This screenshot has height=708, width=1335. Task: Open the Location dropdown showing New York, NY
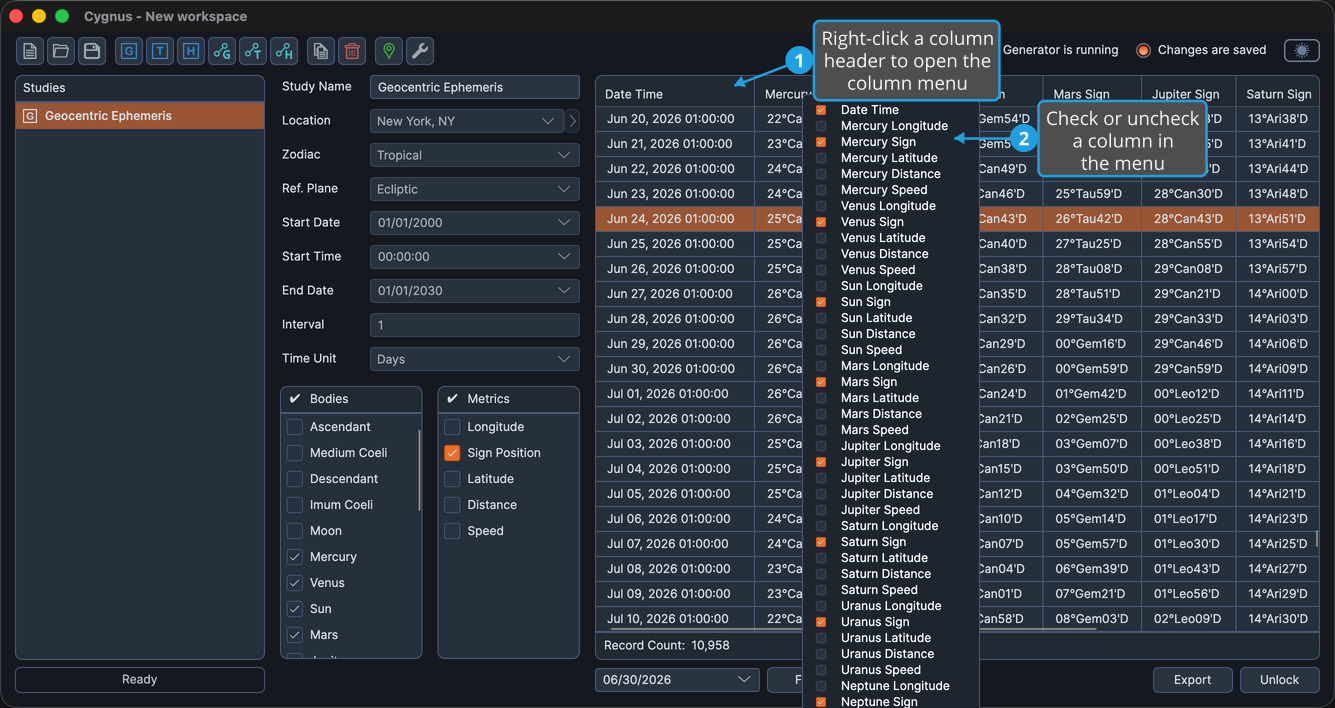(x=466, y=121)
